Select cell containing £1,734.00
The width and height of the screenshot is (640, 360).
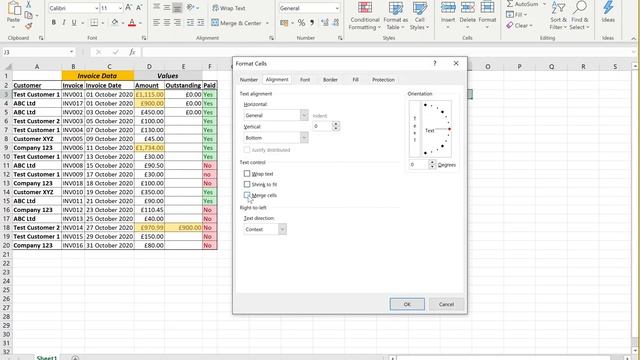point(149,147)
